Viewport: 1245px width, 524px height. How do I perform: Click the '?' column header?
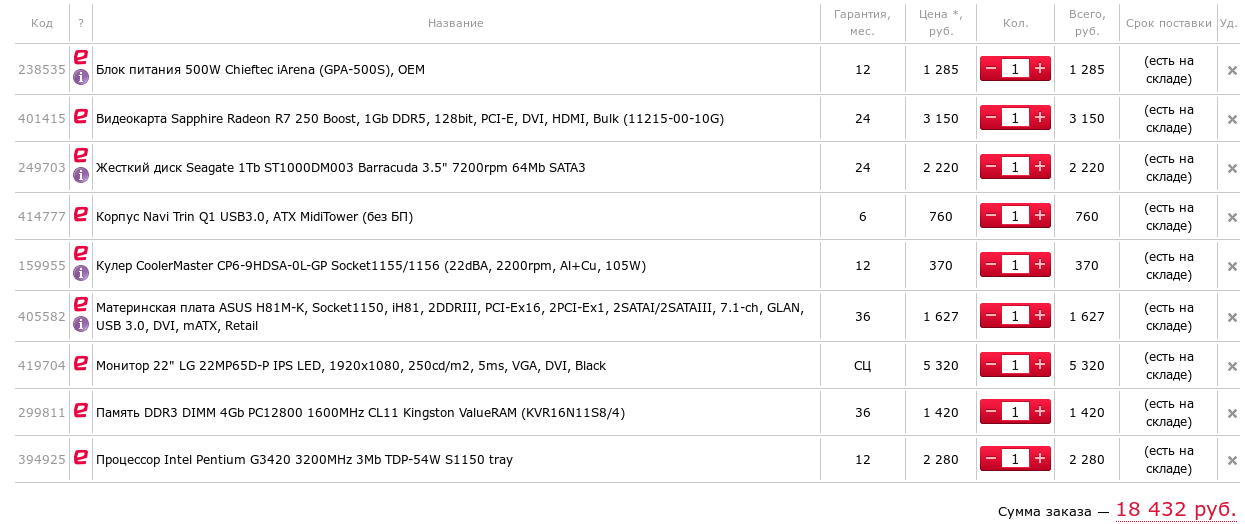(x=81, y=23)
